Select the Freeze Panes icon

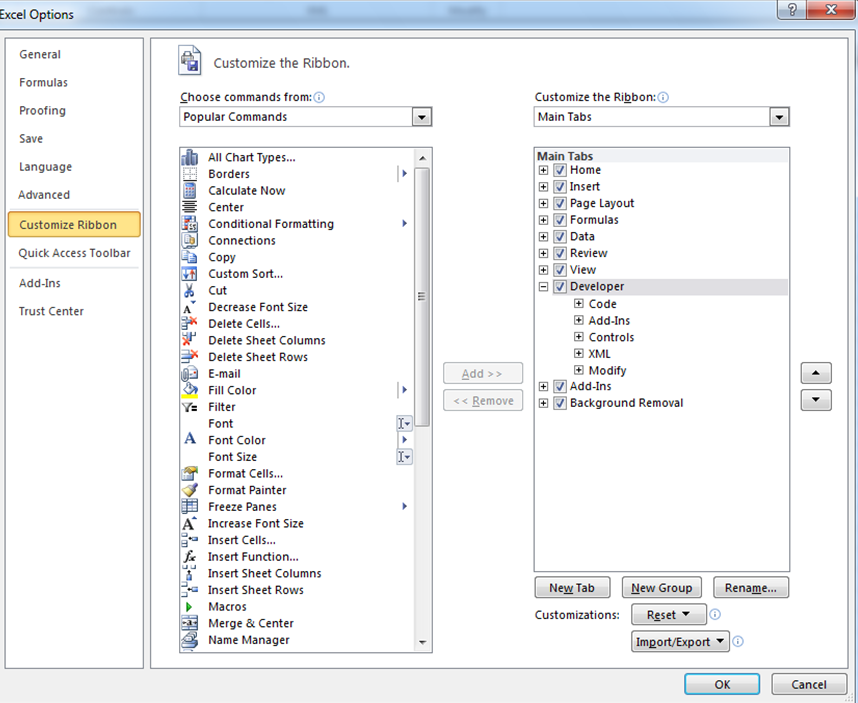pyautogui.click(x=189, y=507)
